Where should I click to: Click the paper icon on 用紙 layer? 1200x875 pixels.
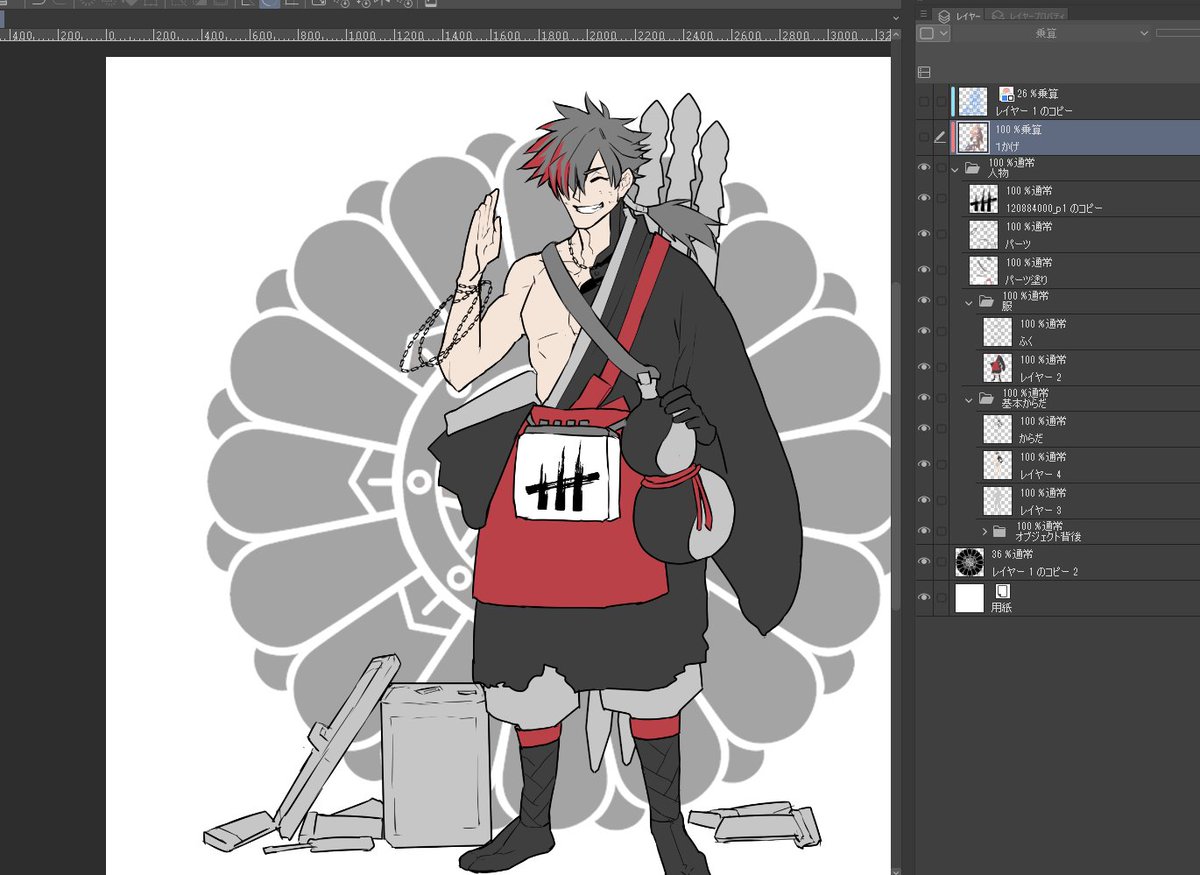click(1003, 591)
